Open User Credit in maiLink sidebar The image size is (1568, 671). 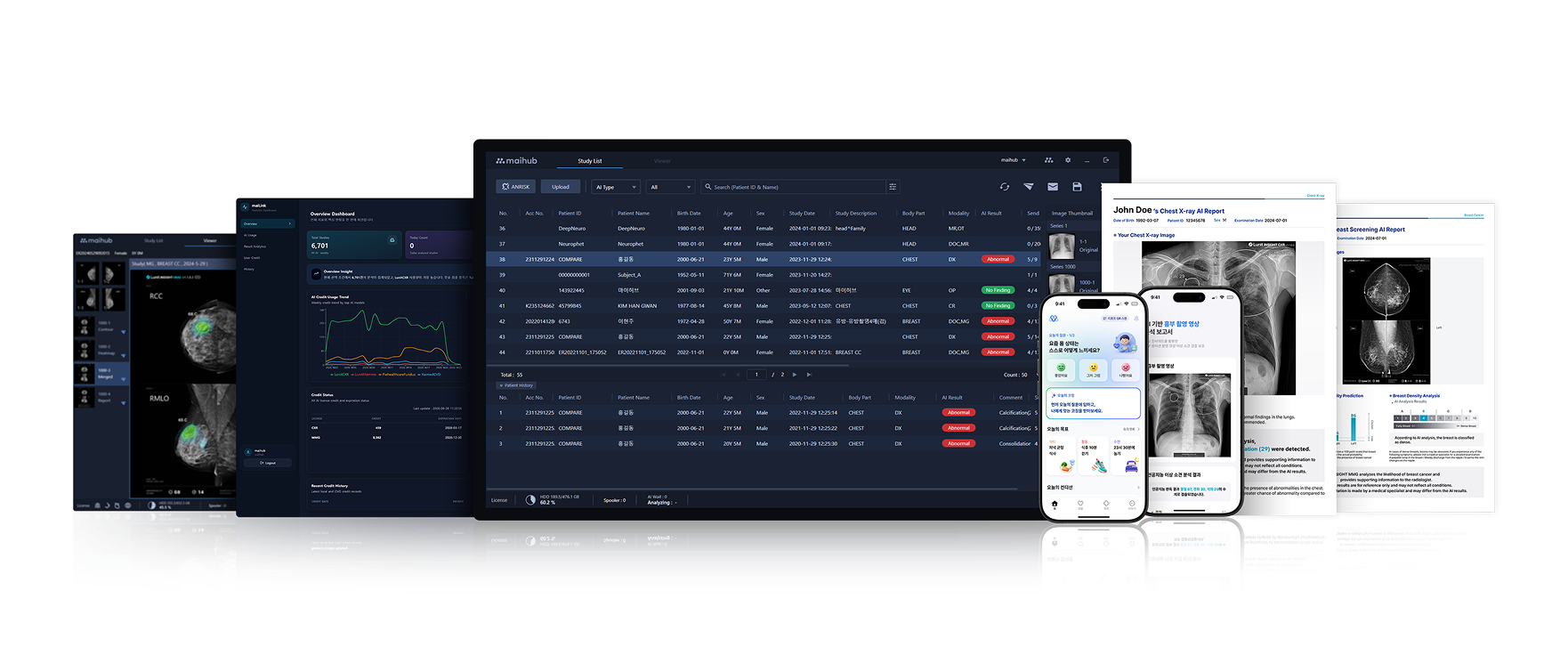pos(253,258)
